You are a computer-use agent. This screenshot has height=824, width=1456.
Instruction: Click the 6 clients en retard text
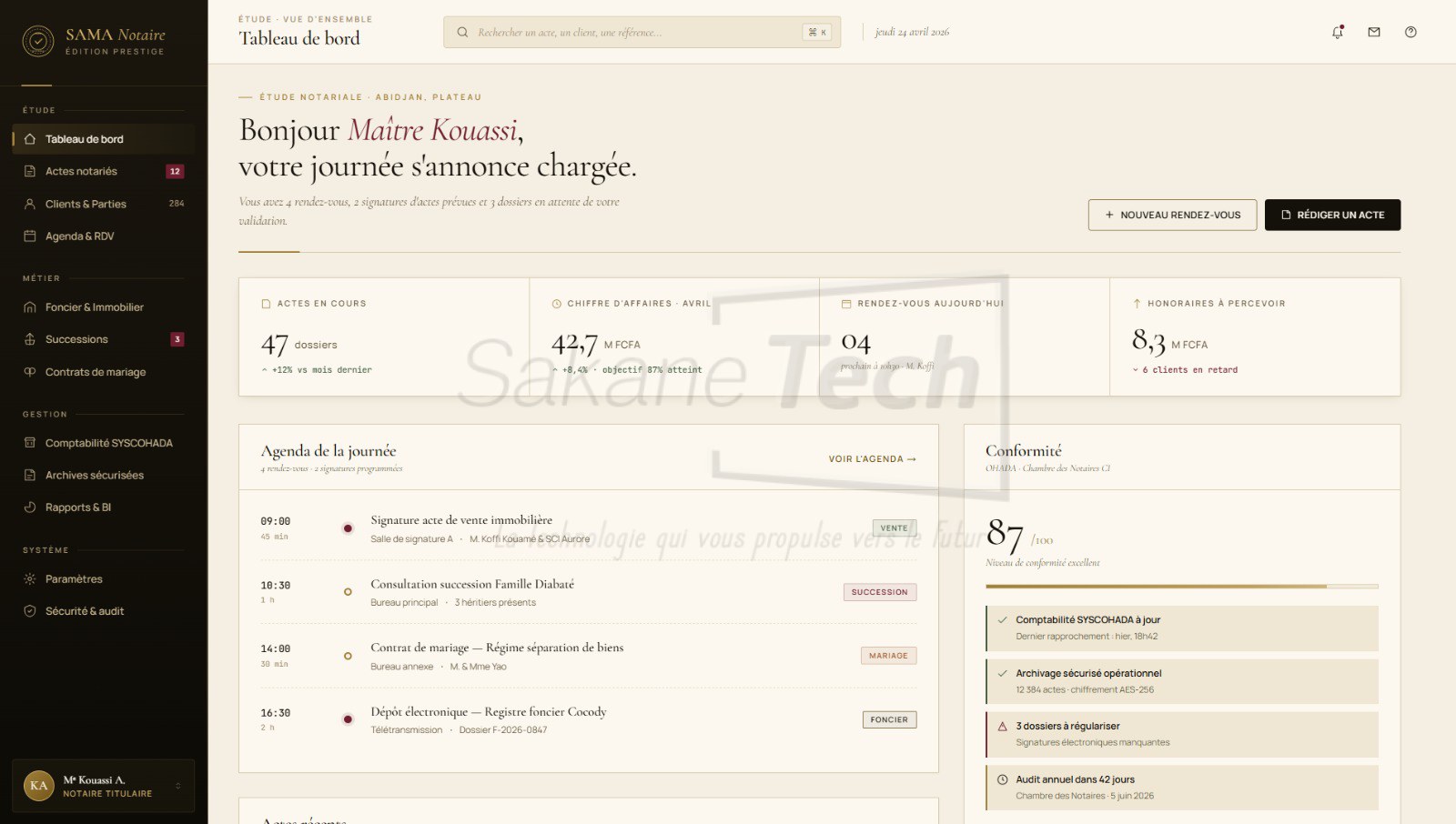(1190, 370)
